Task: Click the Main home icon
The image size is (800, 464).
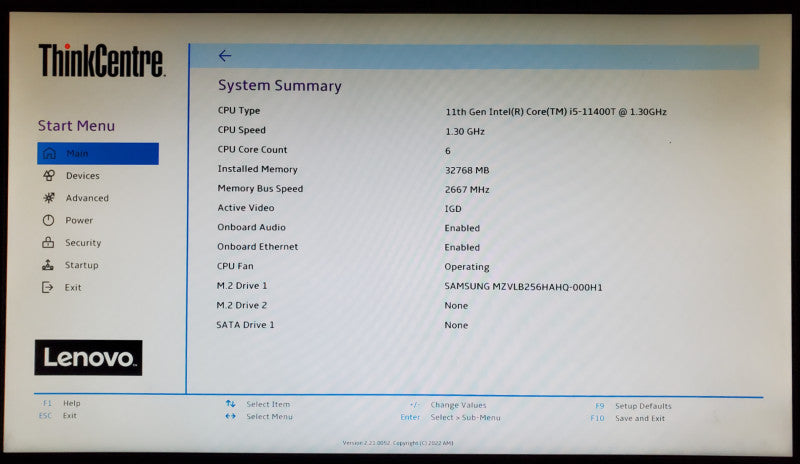Action: [x=49, y=153]
